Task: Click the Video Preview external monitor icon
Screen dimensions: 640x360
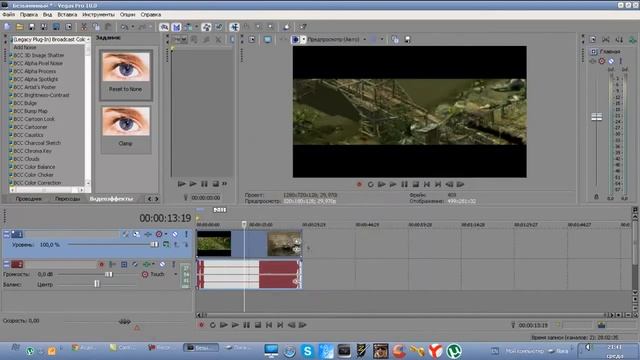Action: [x=267, y=40]
